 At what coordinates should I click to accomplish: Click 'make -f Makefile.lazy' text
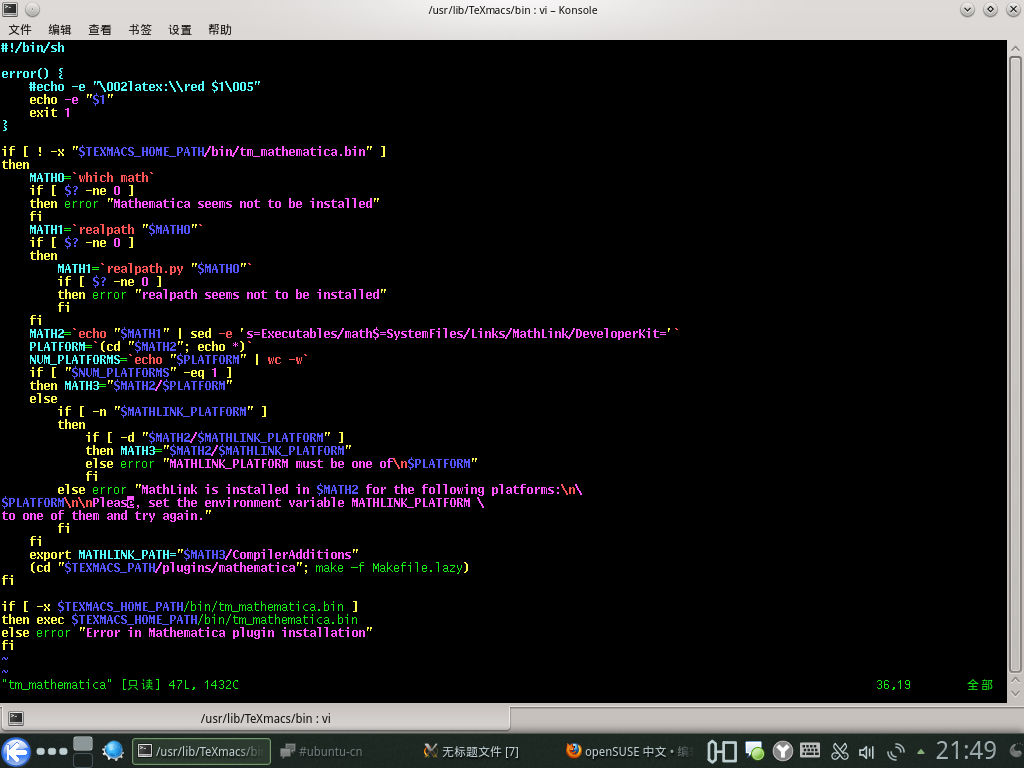(389, 568)
